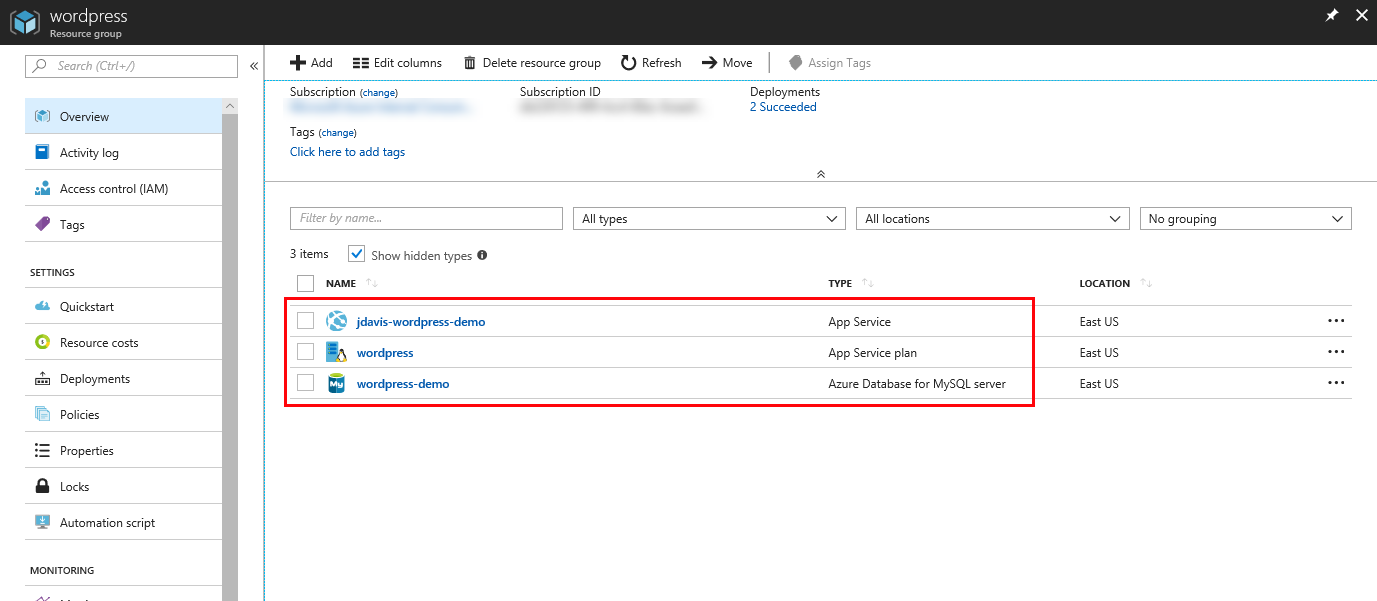The height and width of the screenshot is (601, 1377).
Task: Click the Add button in toolbar
Action: click(x=311, y=63)
